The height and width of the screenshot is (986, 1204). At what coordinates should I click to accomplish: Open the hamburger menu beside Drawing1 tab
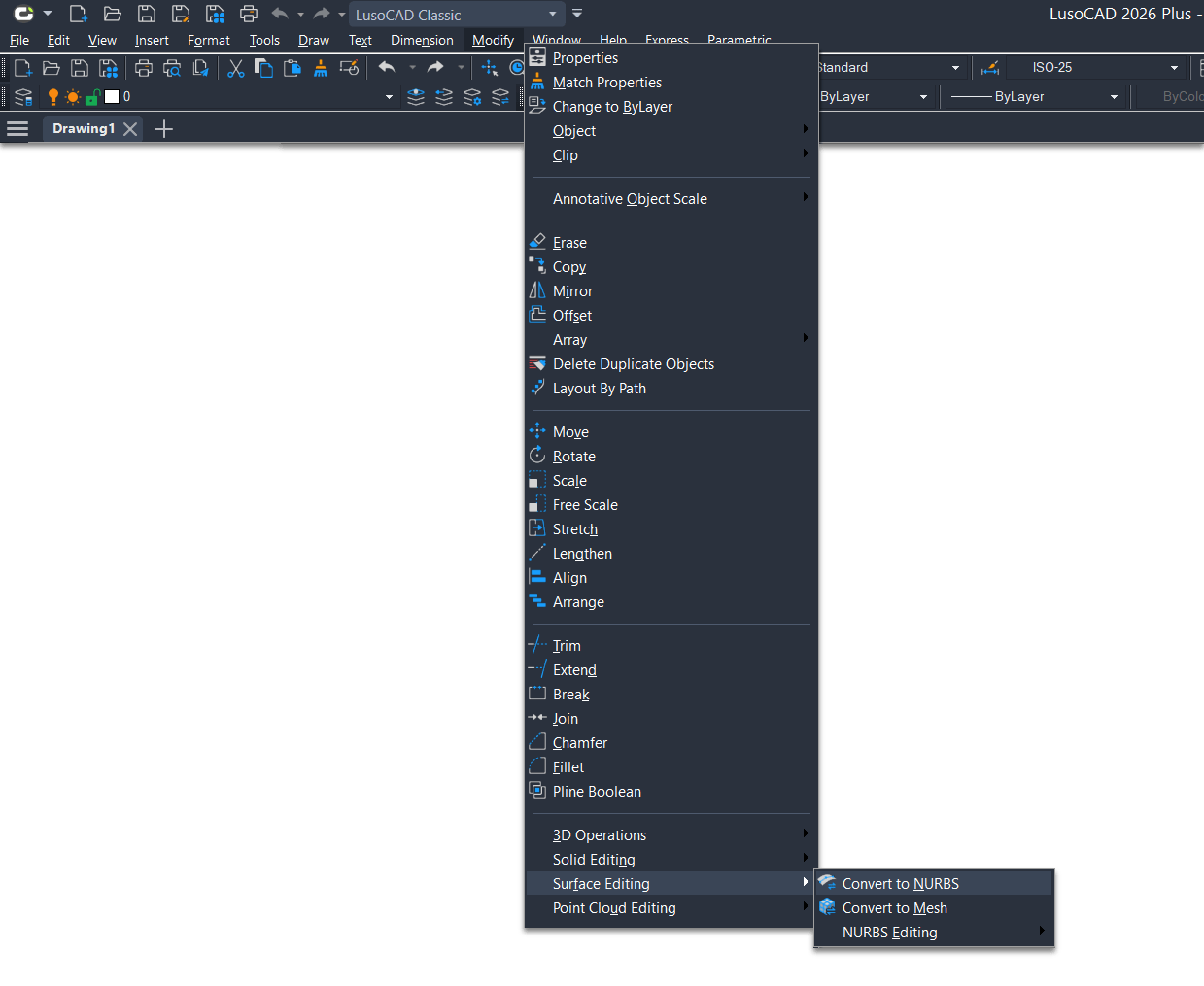pos(17,128)
